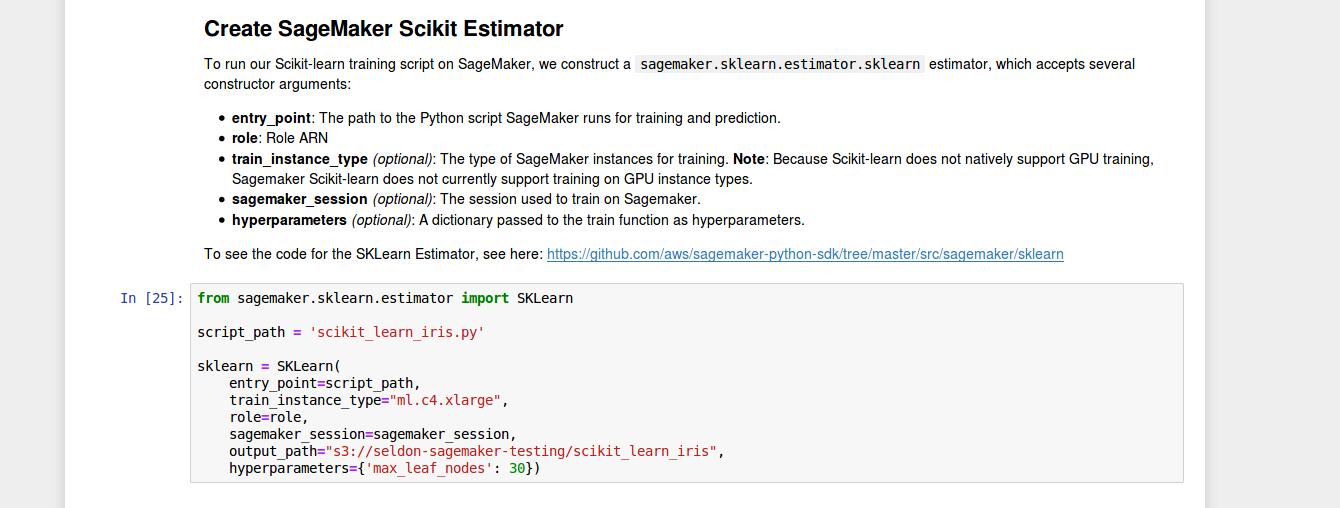
Task: Click the role: Role ARN bullet
Action: click(x=279, y=138)
